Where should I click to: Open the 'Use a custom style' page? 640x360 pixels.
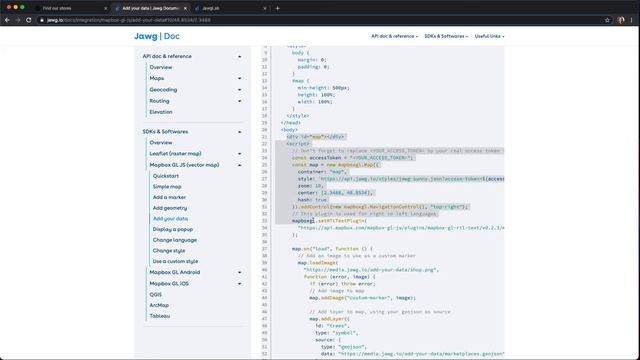[x=176, y=261]
